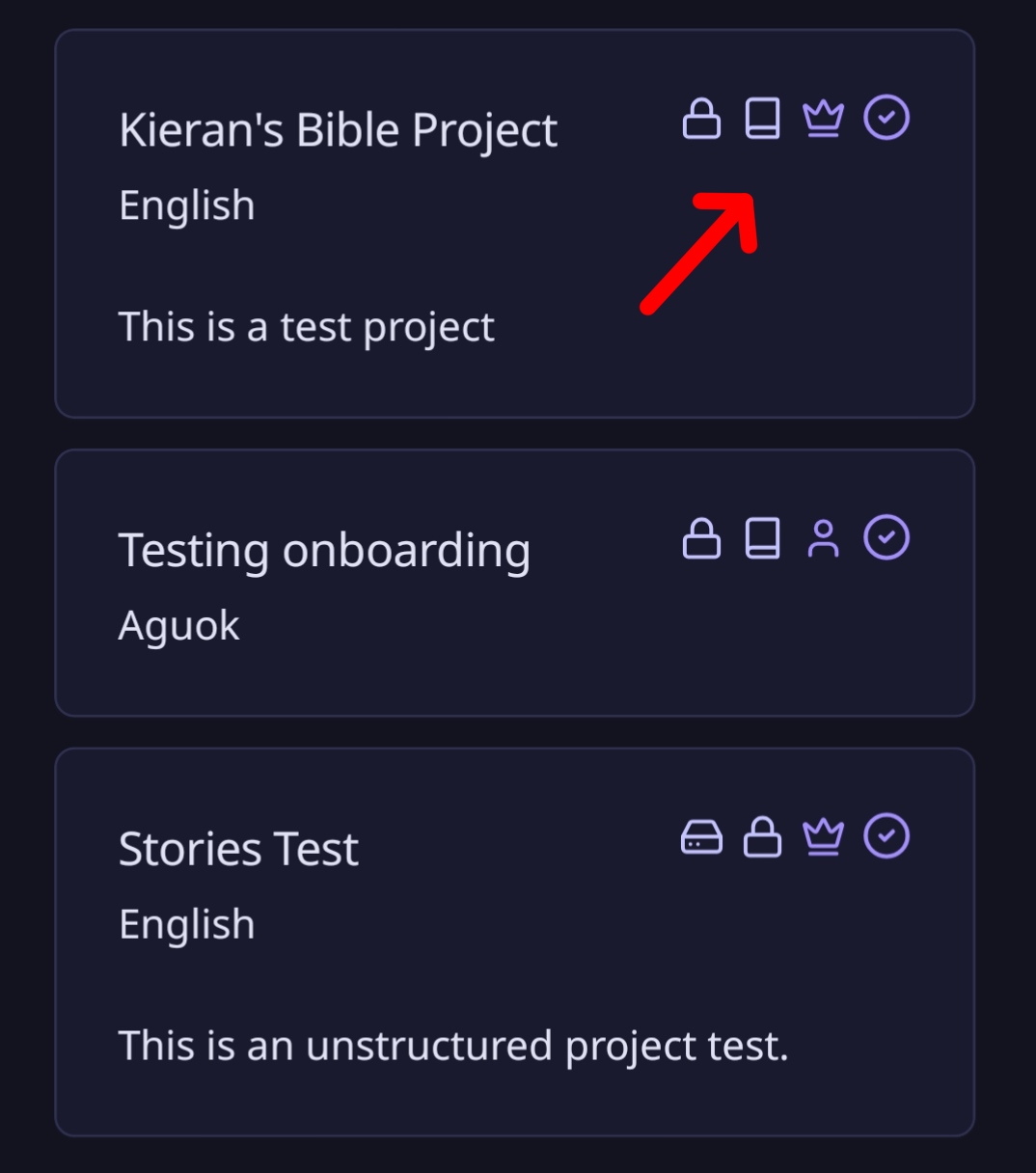1036x1173 pixels.
Task: Click crown icon on Kieran's Bible Project
Action: click(823, 120)
